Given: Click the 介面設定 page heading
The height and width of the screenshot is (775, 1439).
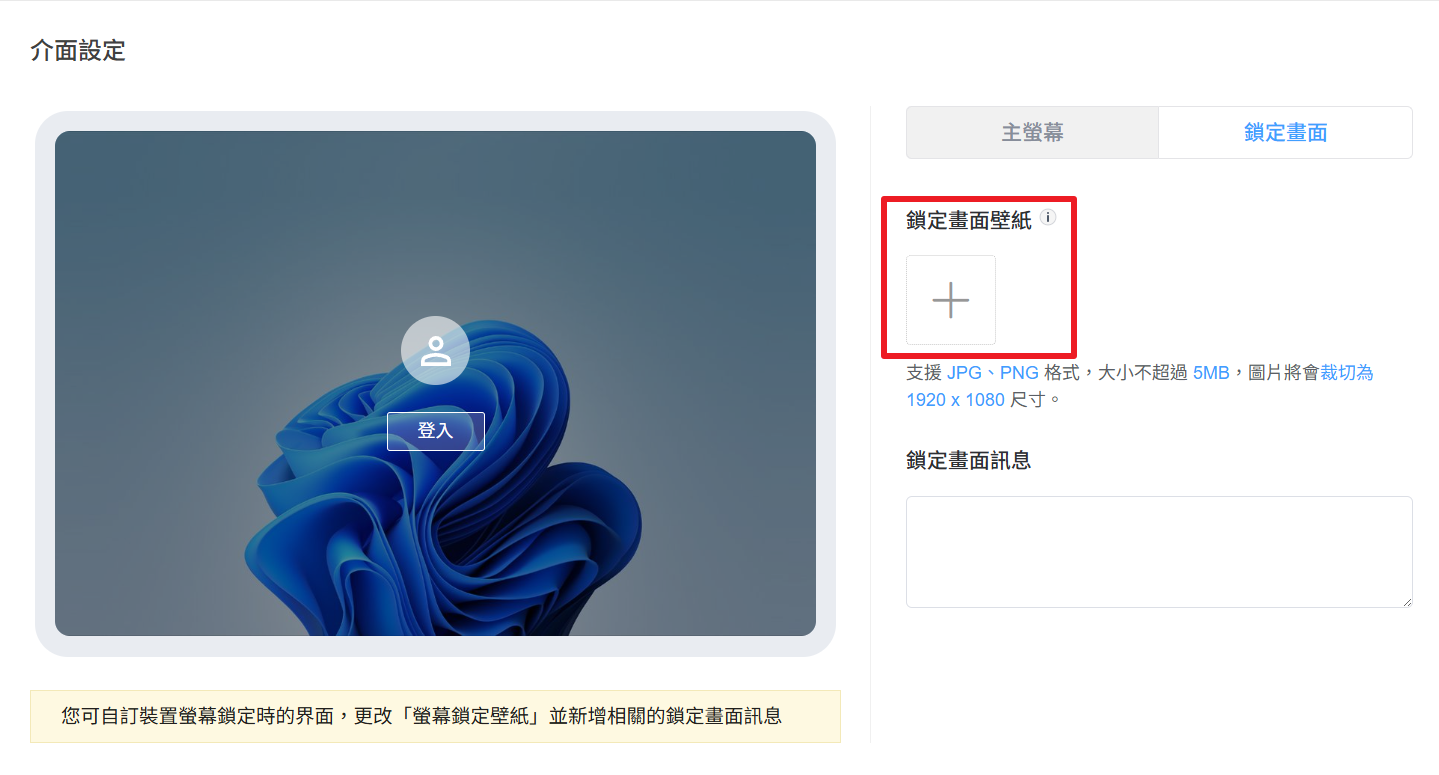Looking at the screenshot, I should [78, 51].
